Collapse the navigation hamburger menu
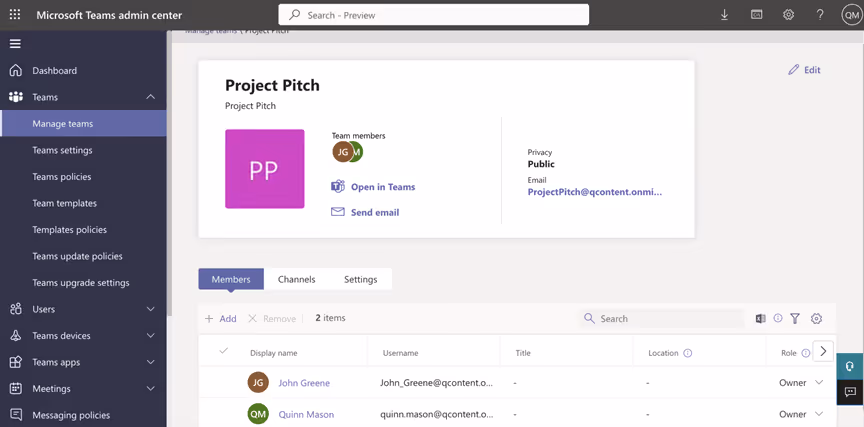 (x=15, y=44)
